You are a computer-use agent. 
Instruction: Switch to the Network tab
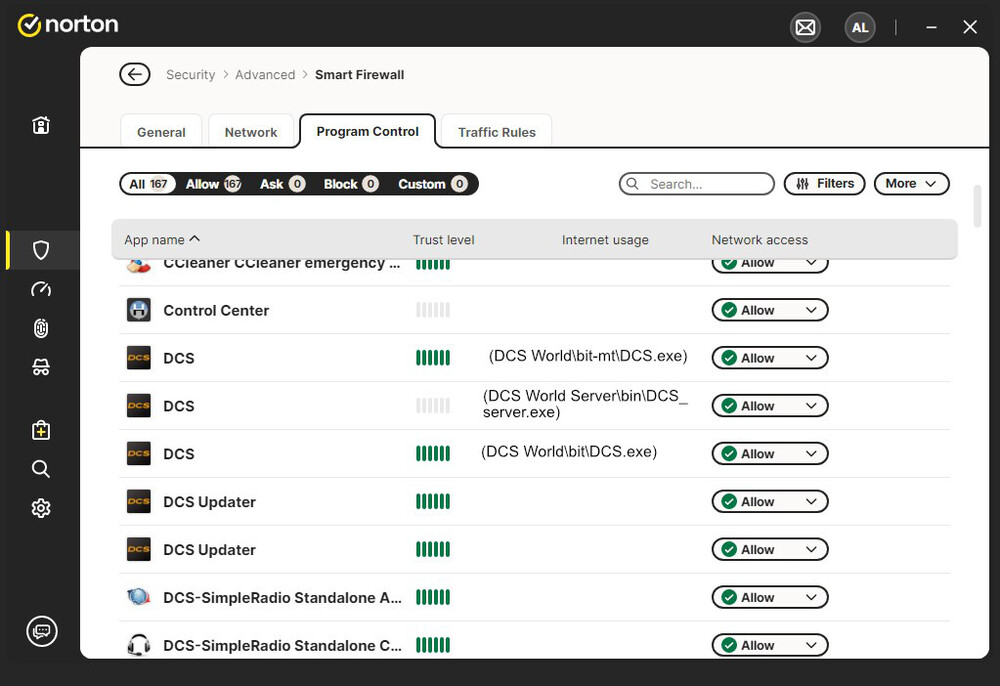[x=251, y=132]
